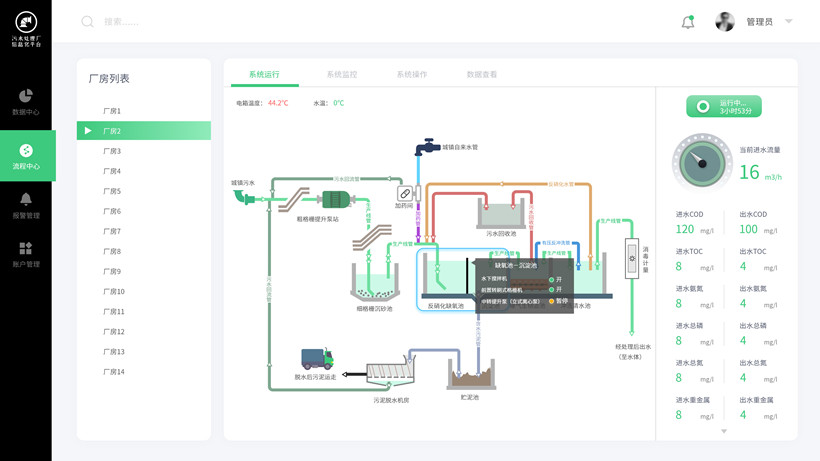This screenshot has width=820, height=461.
Task: Open the 管理员 account dropdown arrow
Action: (x=789, y=22)
